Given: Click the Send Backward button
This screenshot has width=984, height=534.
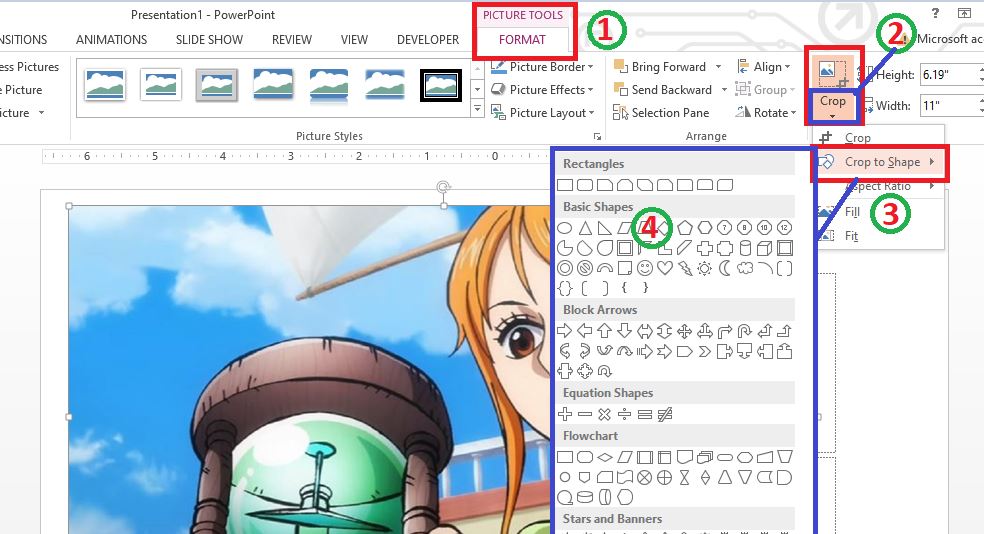Looking at the screenshot, I should pyautogui.click(x=662, y=90).
